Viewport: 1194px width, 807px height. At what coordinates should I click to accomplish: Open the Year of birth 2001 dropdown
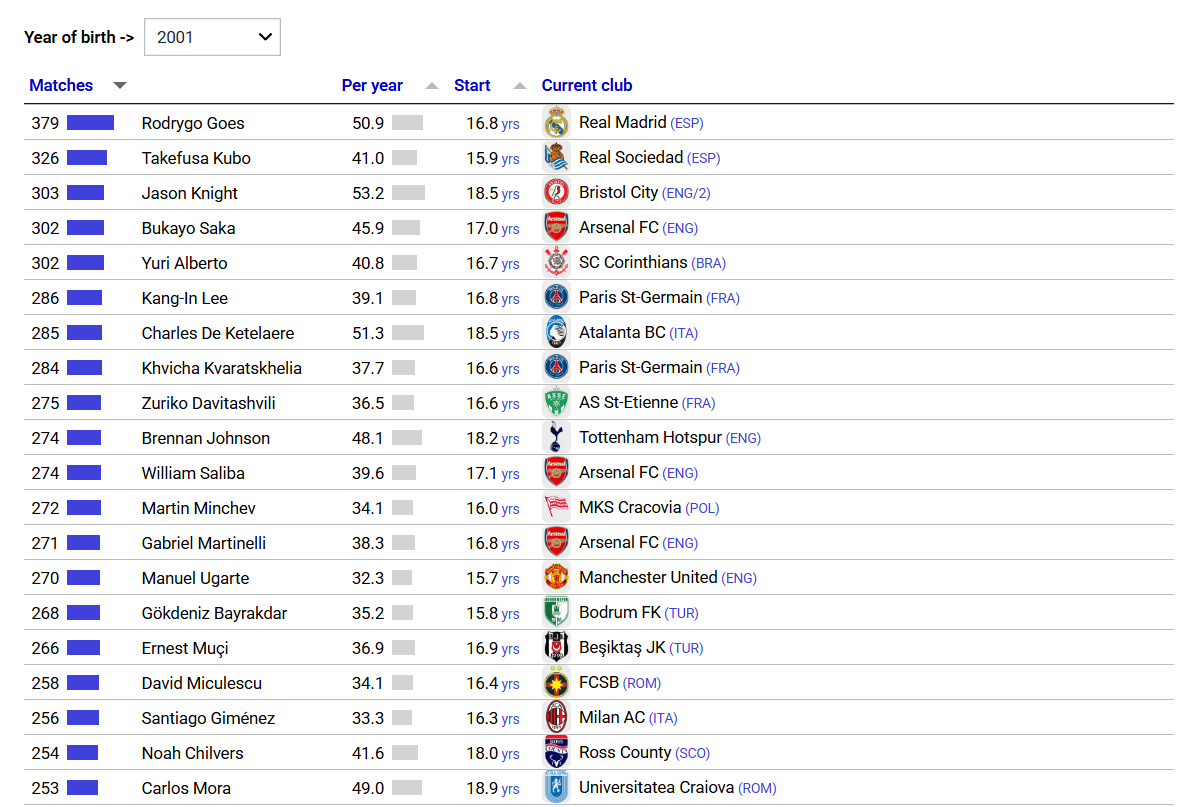[x=212, y=37]
